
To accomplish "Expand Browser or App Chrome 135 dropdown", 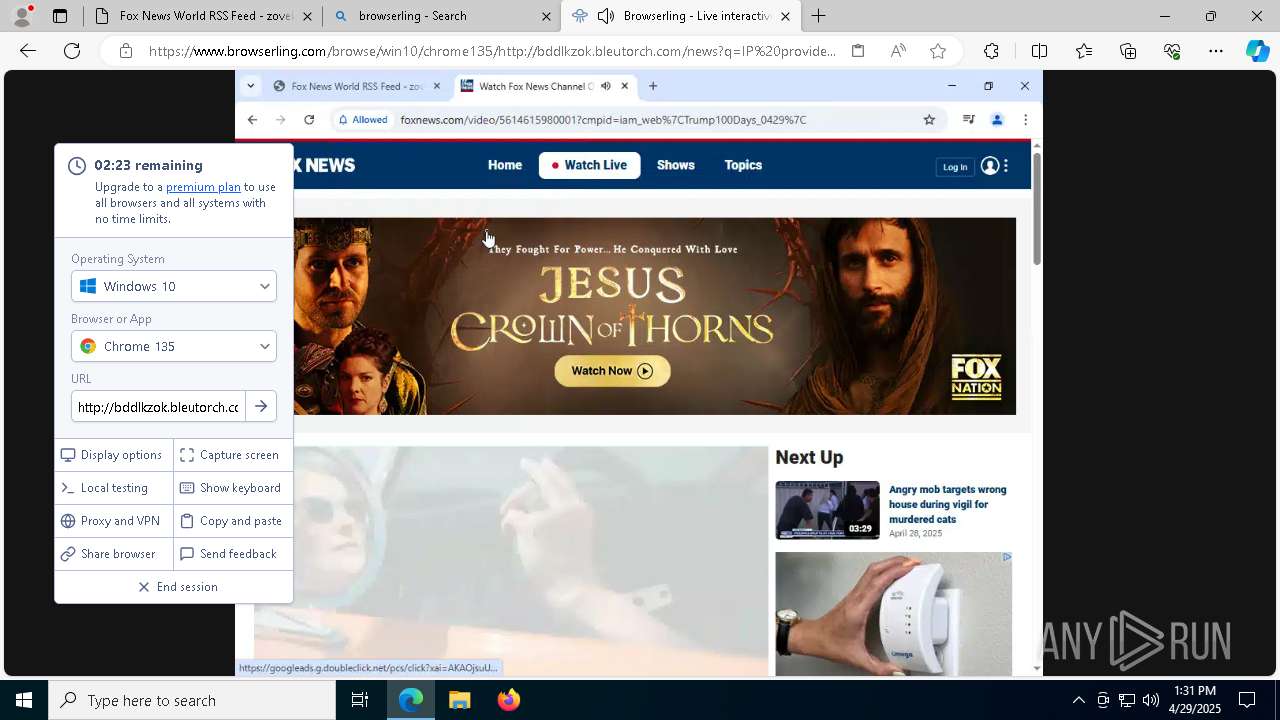I will point(174,346).
